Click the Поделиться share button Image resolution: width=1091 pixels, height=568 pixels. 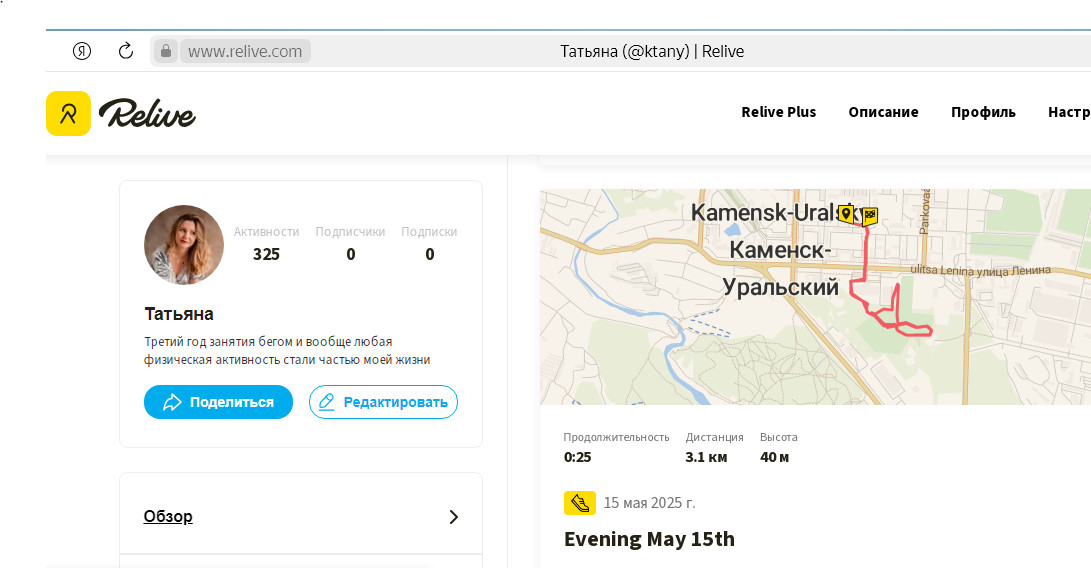[x=218, y=402]
